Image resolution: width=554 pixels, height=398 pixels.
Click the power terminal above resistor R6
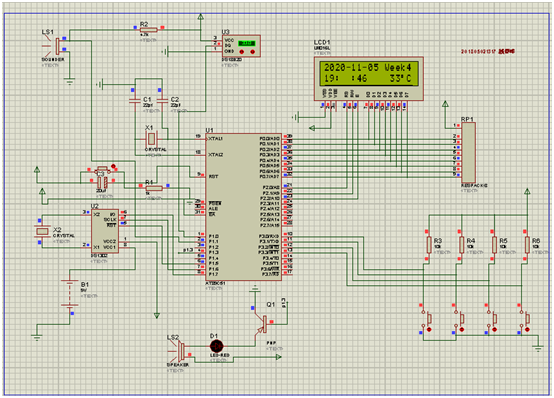(527, 191)
